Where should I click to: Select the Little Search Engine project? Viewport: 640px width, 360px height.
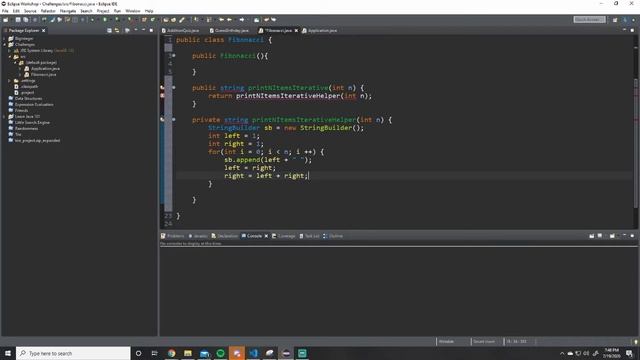pyautogui.click(x=29, y=122)
